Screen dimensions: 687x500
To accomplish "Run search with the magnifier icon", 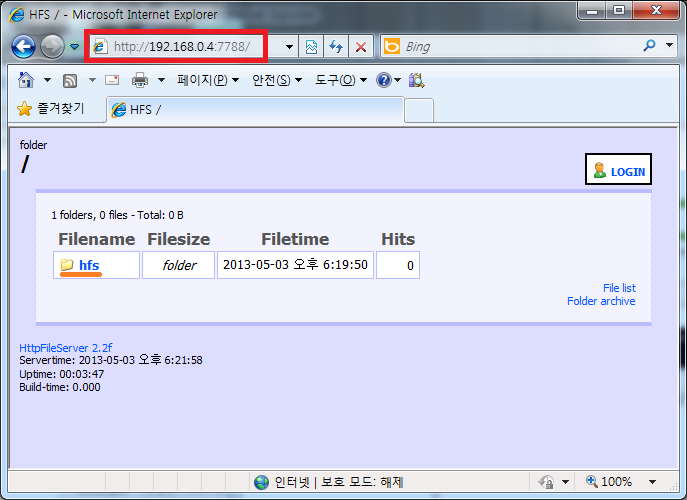I will pyautogui.click(x=649, y=45).
